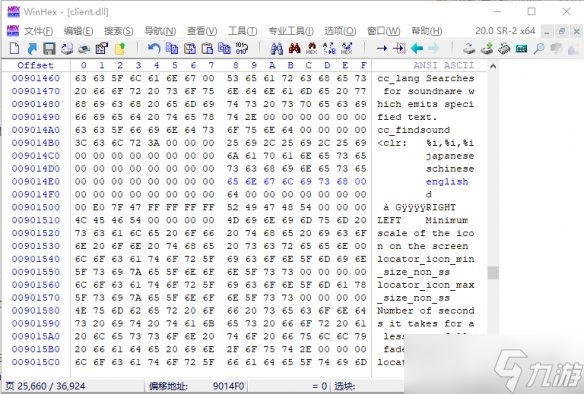This screenshot has height=394, width=584.
Task: Open the 搜索(S) menu
Action: tap(118, 31)
